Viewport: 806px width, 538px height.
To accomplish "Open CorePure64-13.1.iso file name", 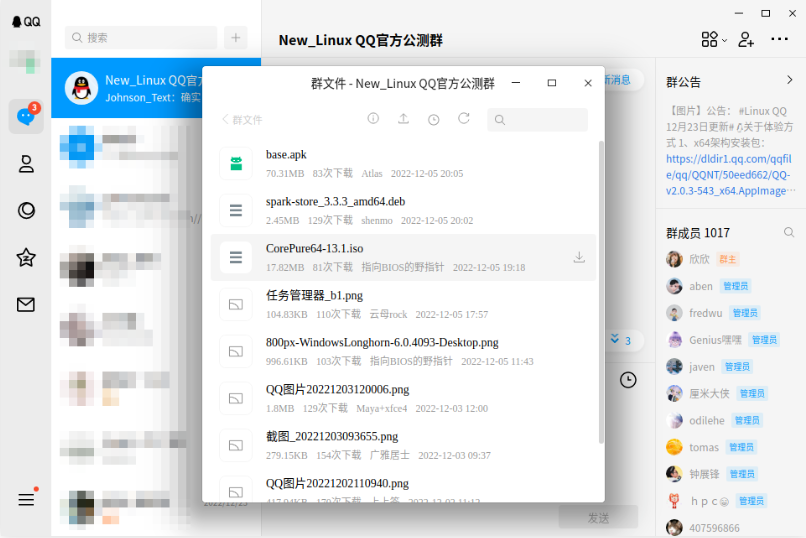I will click(315, 249).
